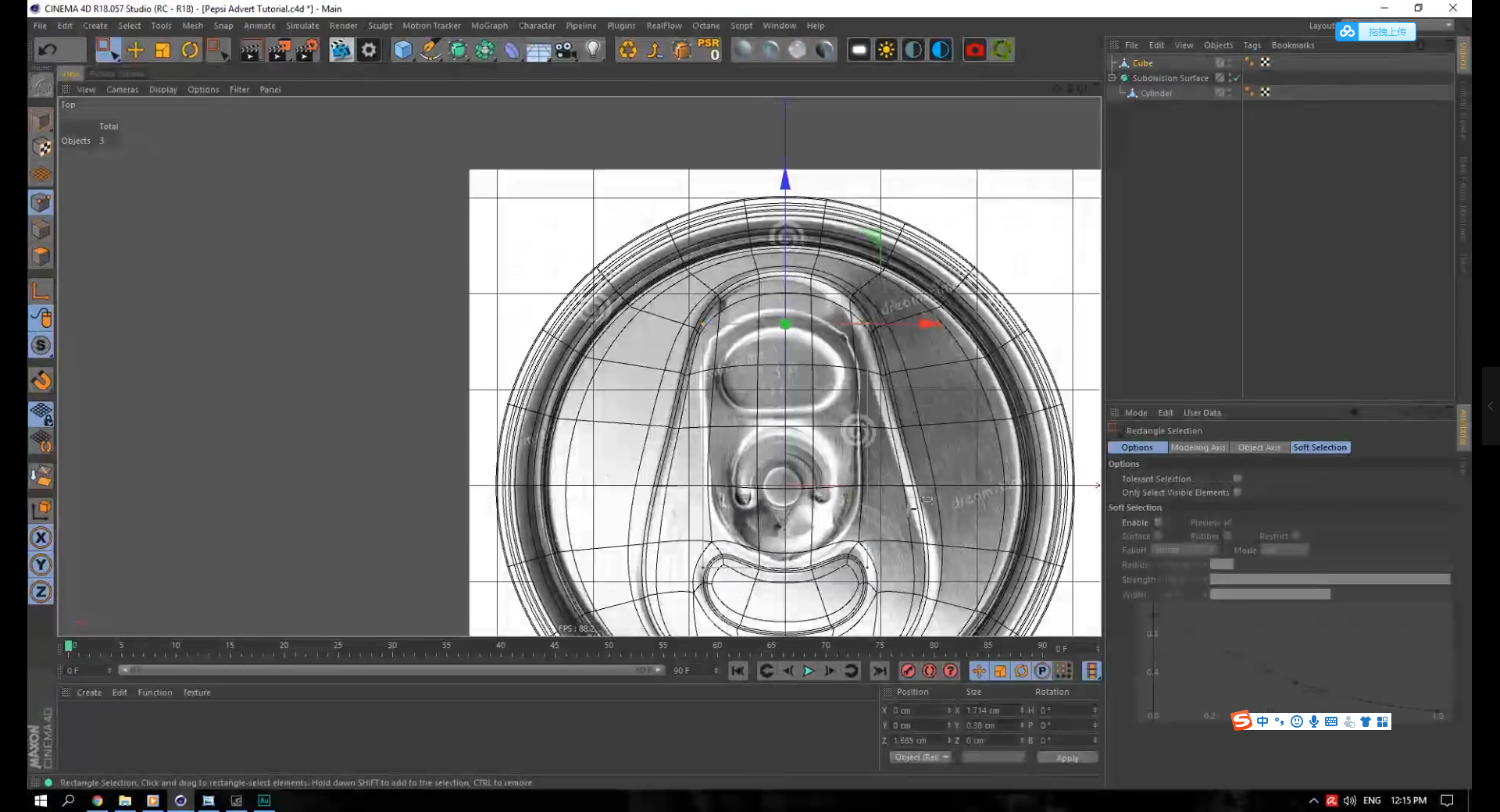The width and height of the screenshot is (1500, 812).
Task: Click the red Octane render icon
Action: pyautogui.click(x=974, y=50)
